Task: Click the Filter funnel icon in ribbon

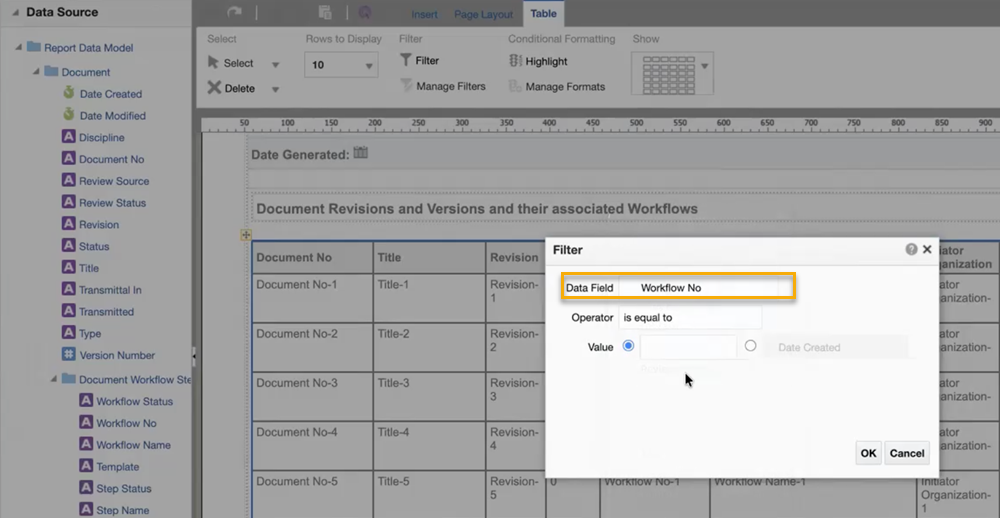Action: point(405,60)
